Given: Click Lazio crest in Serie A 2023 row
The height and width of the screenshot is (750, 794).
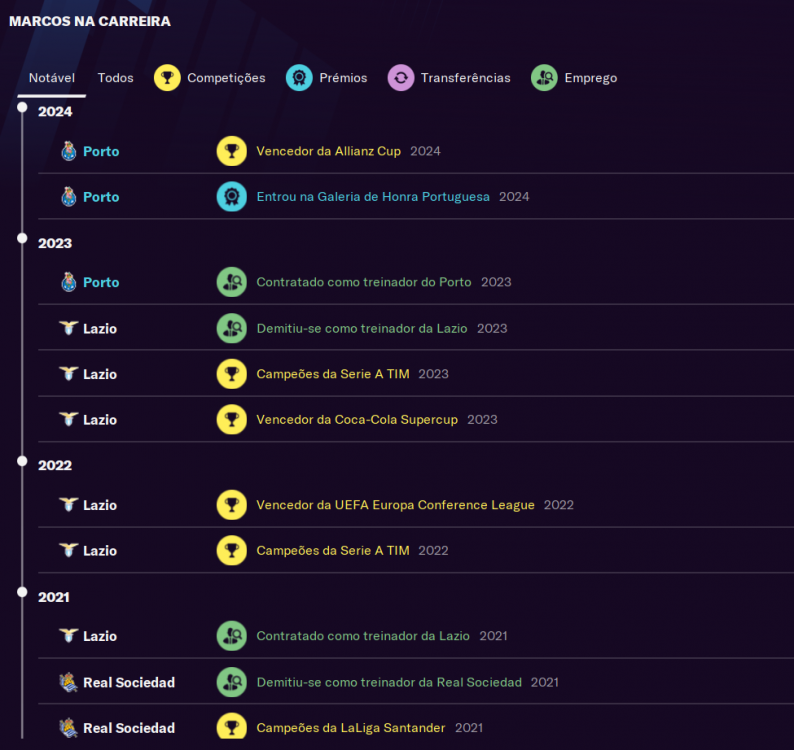Looking at the screenshot, I should pos(69,374).
